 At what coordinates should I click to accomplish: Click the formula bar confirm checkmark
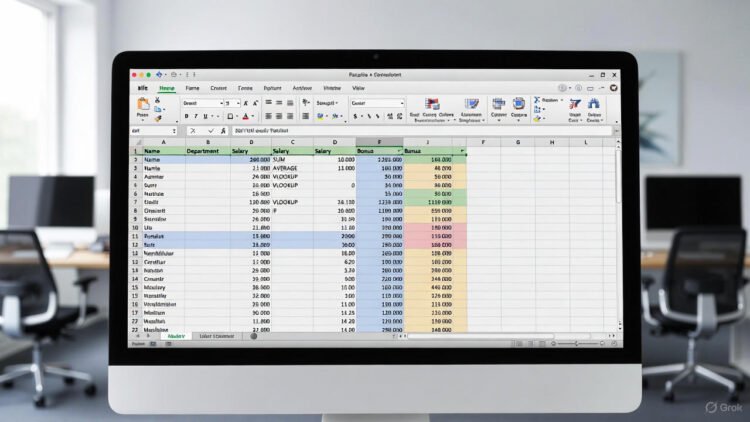pyautogui.click(x=210, y=131)
